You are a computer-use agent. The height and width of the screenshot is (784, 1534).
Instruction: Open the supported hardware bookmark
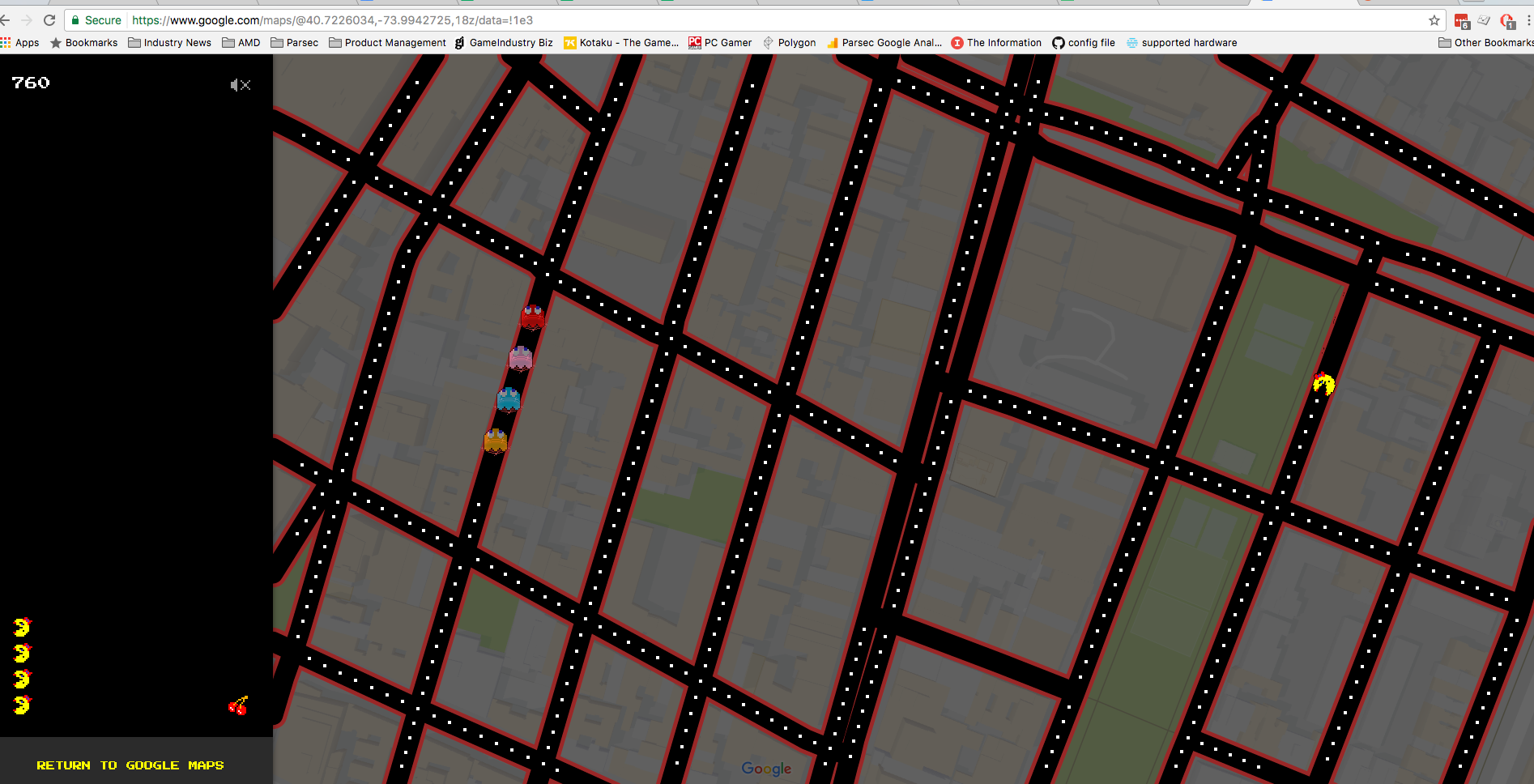[1182, 43]
